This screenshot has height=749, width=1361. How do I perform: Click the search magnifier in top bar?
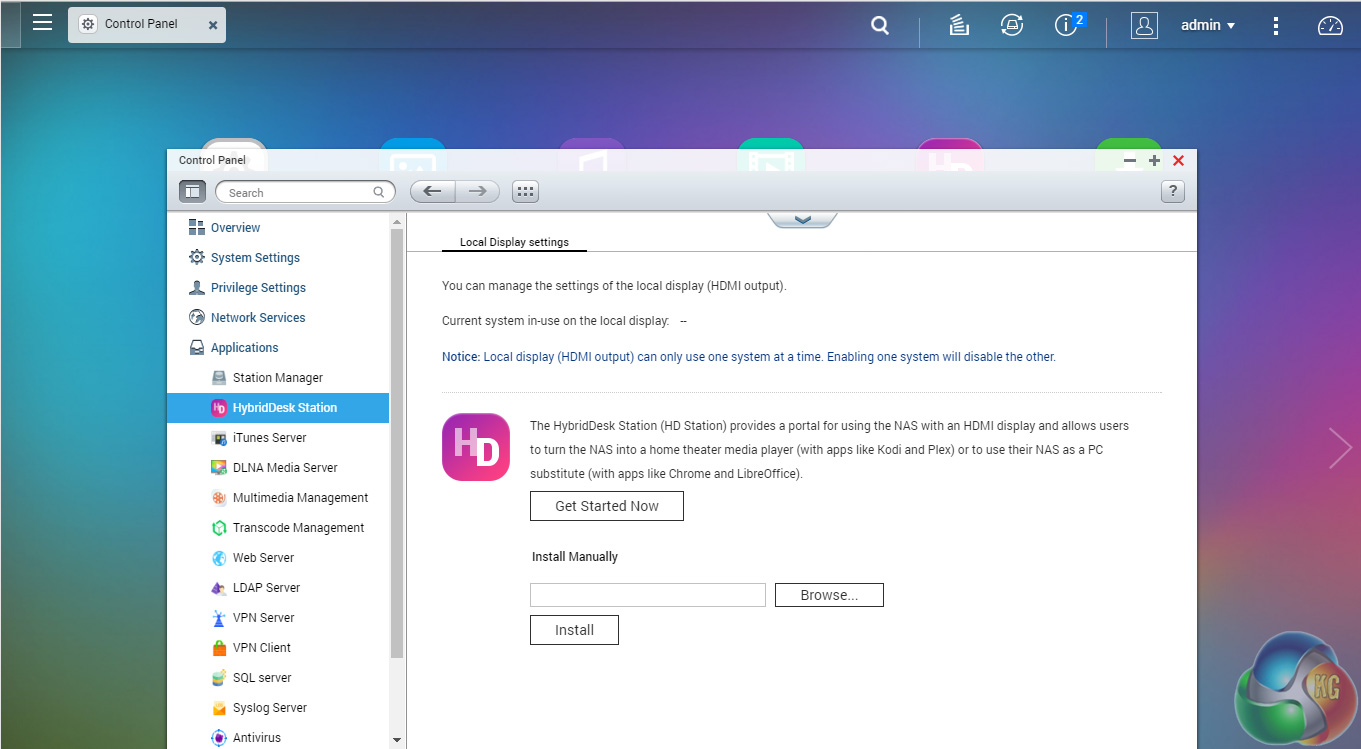coord(880,26)
